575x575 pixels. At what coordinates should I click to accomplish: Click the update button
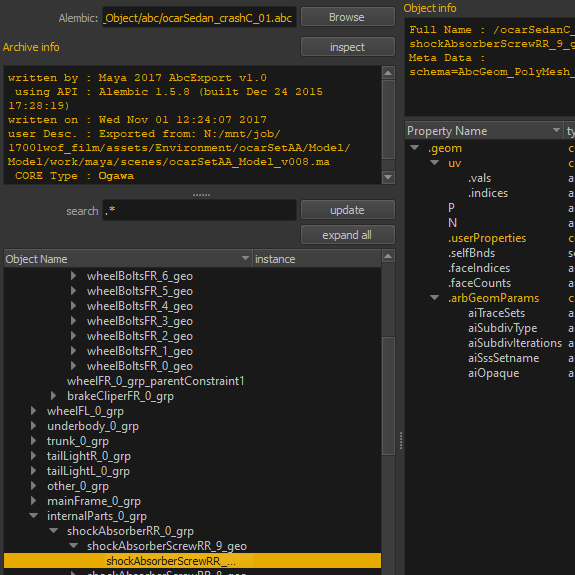point(347,210)
